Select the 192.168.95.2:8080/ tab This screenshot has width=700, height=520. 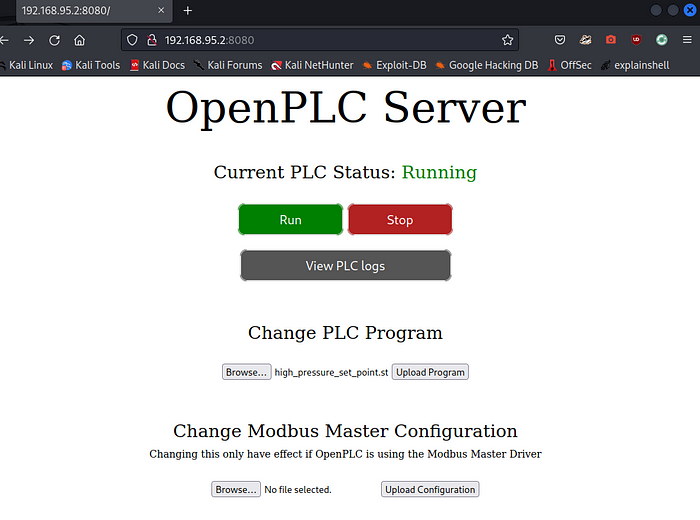(x=94, y=11)
